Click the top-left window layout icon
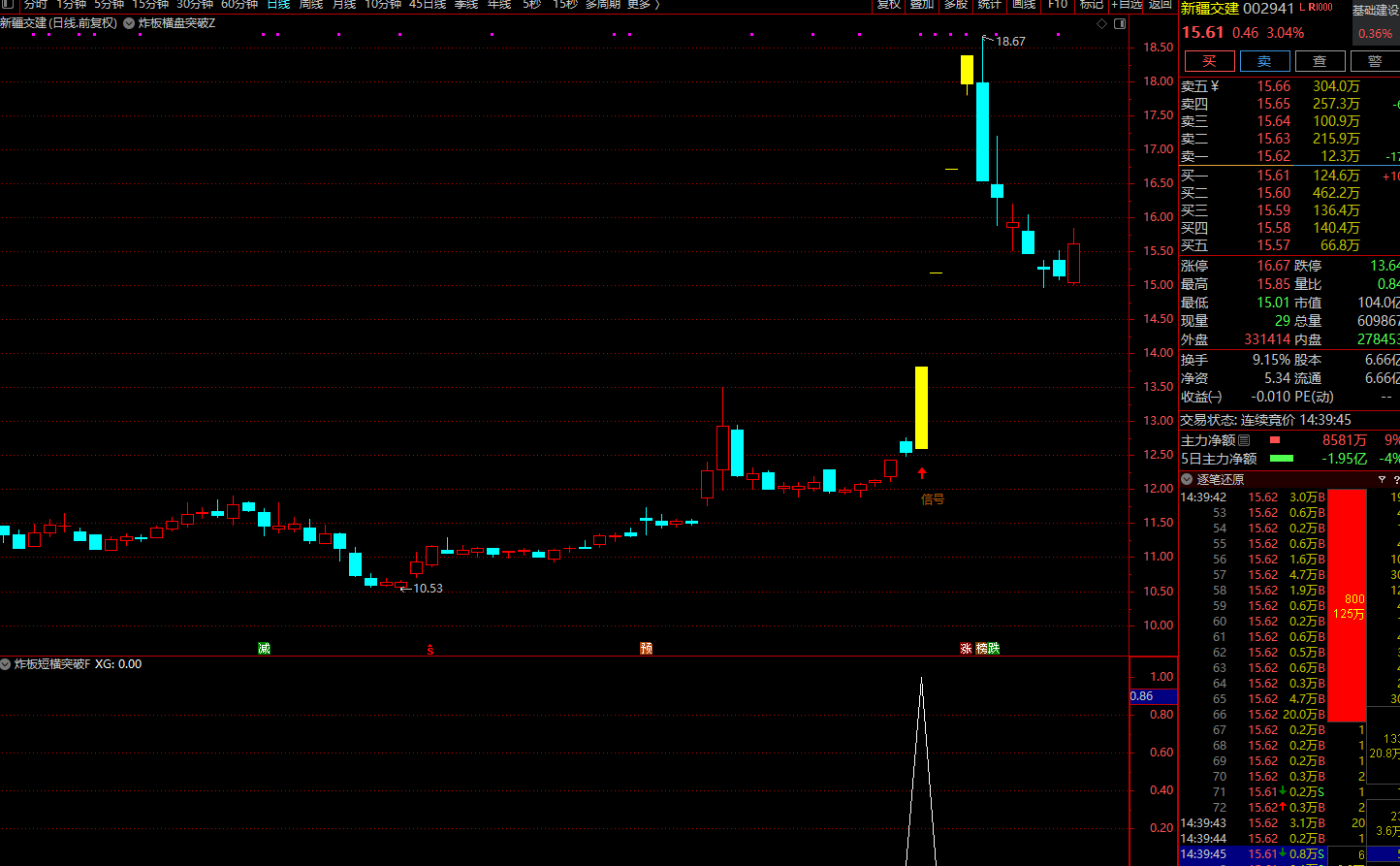The image size is (1400, 866). [8, 4]
